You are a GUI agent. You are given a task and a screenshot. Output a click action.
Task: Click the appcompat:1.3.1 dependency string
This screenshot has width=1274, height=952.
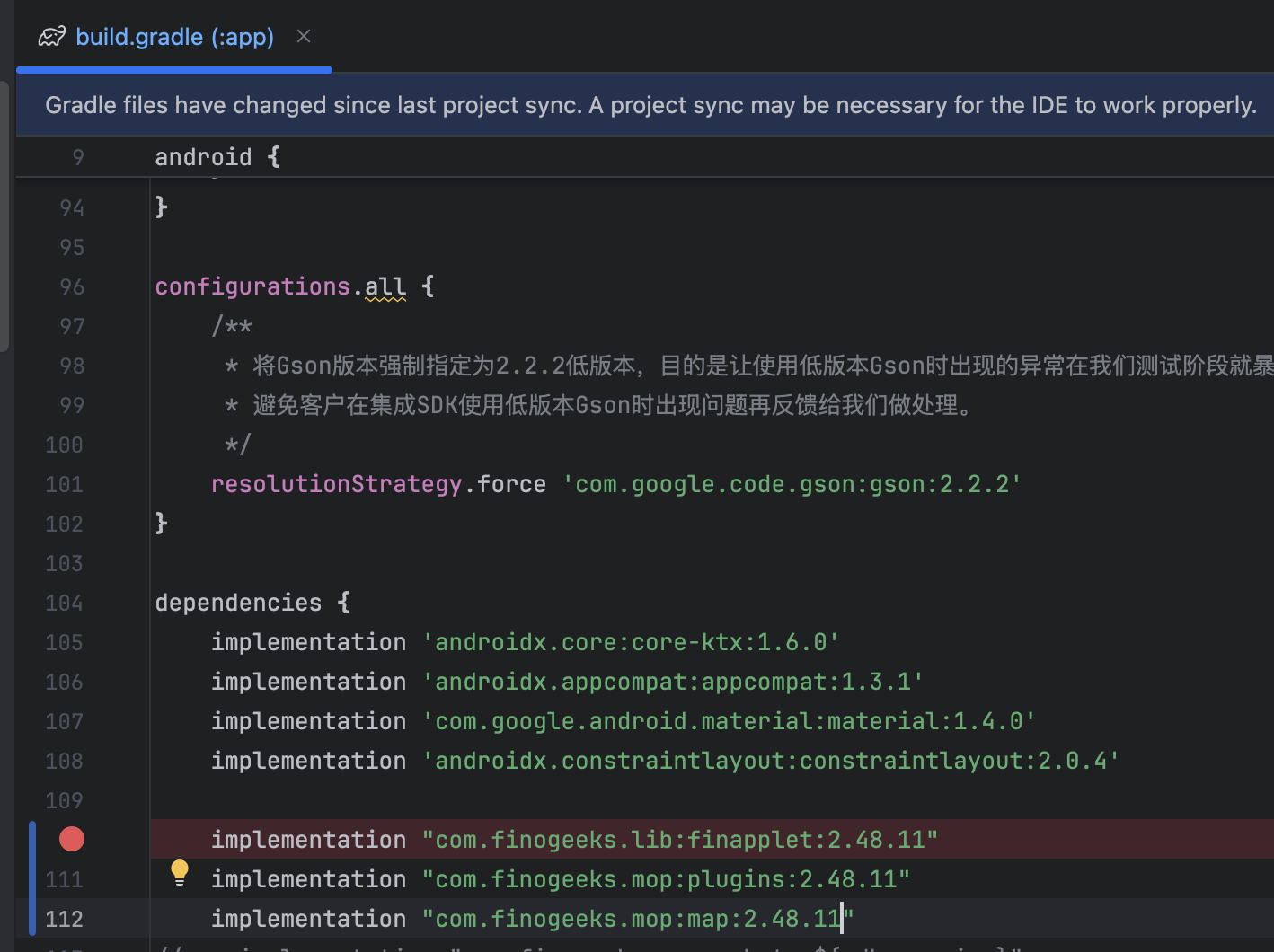[x=673, y=682]
